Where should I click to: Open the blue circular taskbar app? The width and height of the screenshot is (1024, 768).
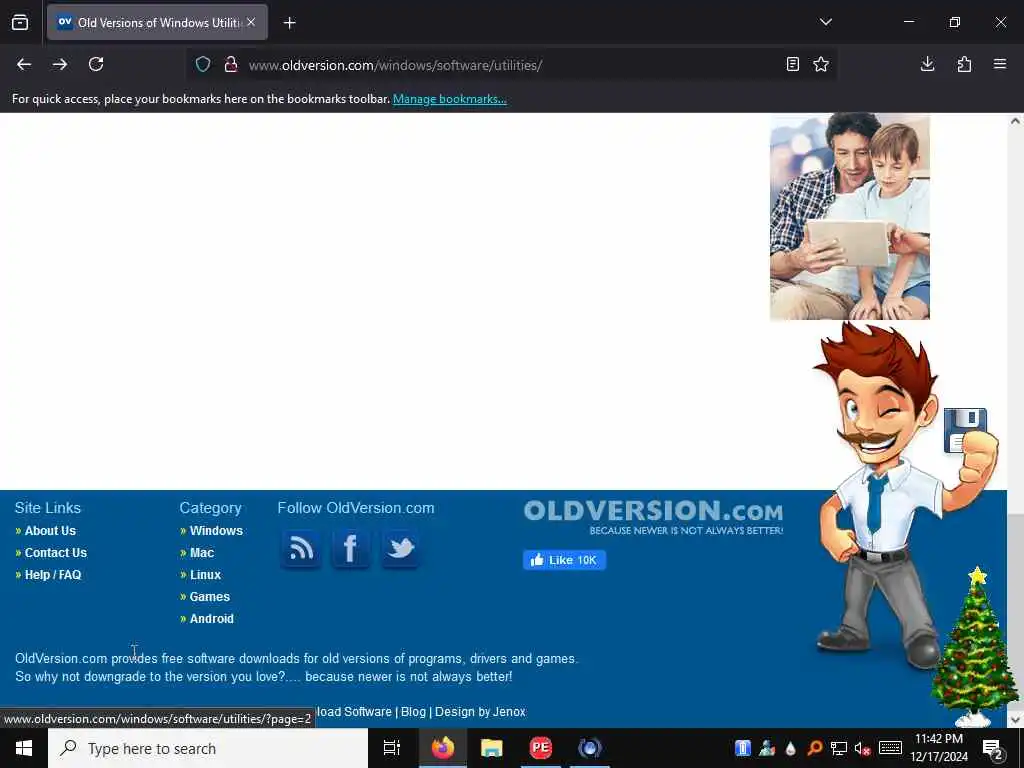tap(590, 748)
